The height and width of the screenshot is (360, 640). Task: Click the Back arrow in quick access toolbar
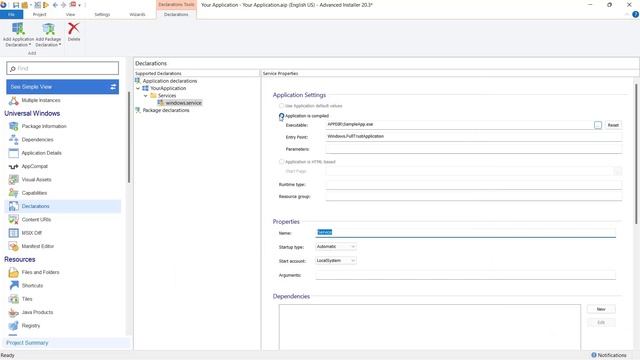click(55, 5)
